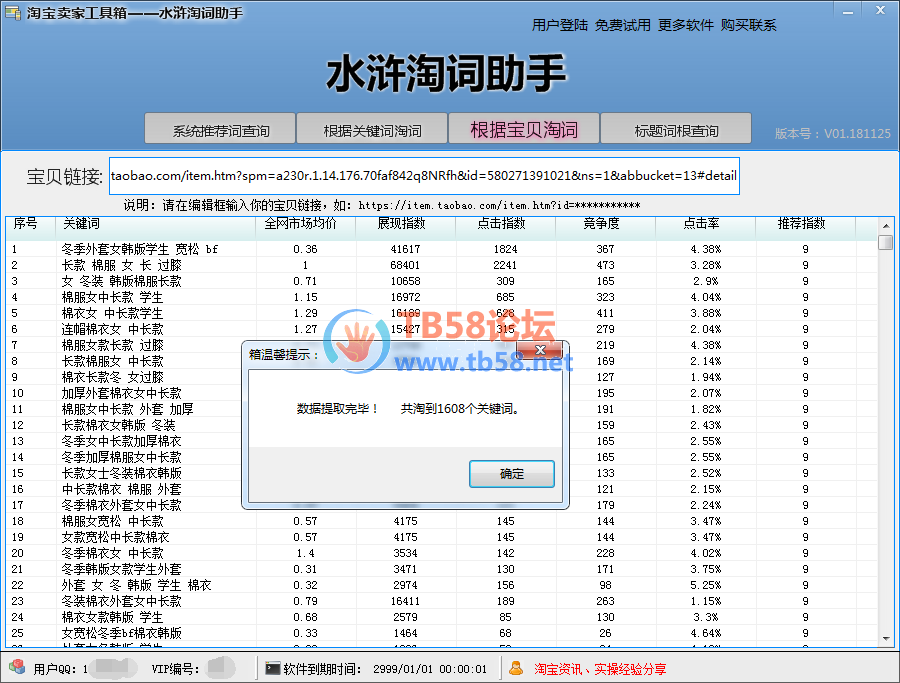Click the keyword list scroll-up arrow
This screenshot has width=900, height=683.
tap(886, 226)
